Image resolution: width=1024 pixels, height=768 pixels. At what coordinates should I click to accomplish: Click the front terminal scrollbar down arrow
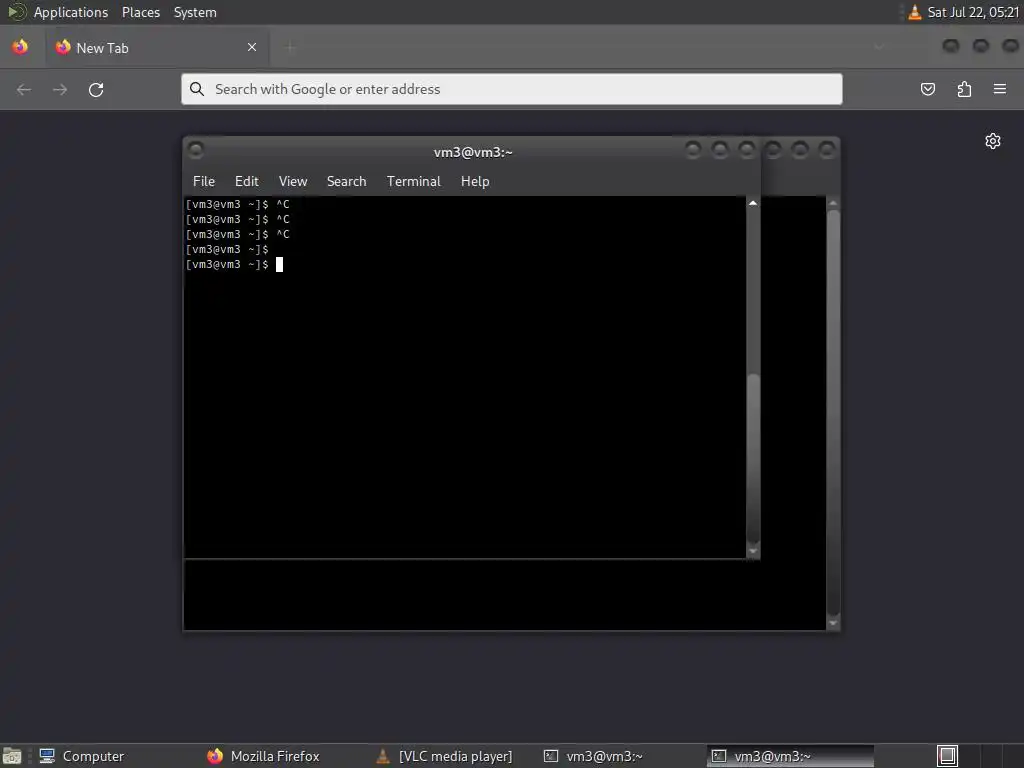[x=753, y=552]
